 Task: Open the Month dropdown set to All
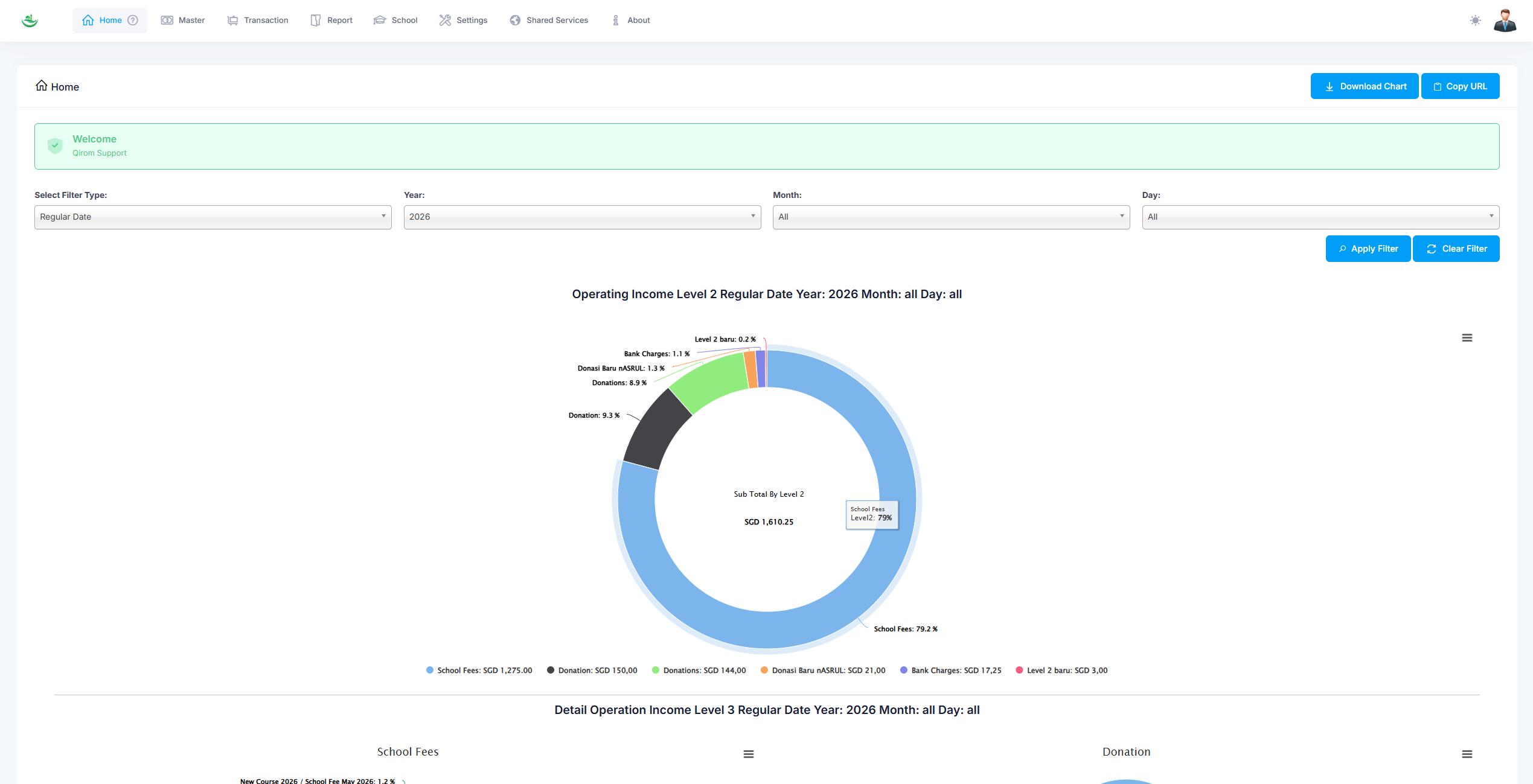pyautogui.click(x=951, y=217)
